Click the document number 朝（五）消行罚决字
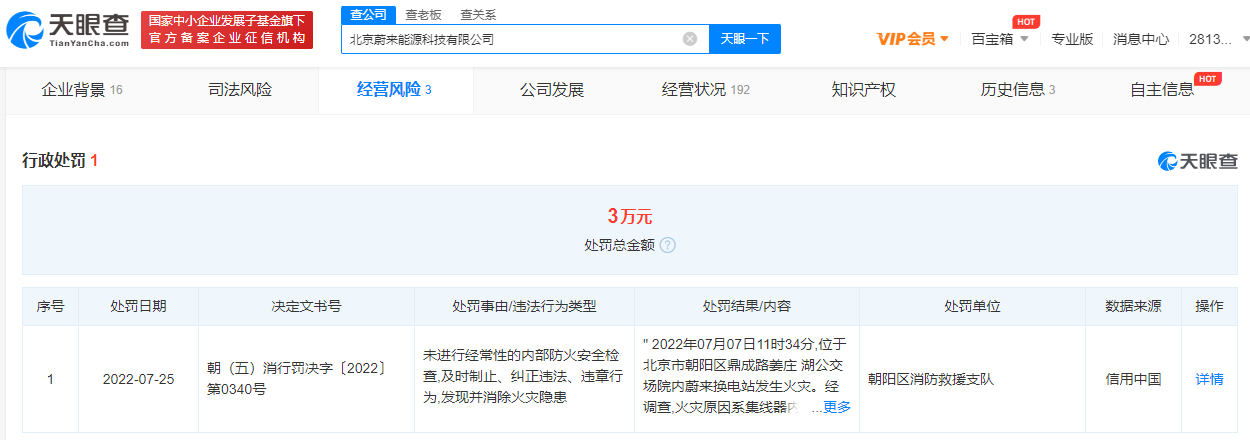This screenshot has height=440, width=1250. click(x=296, y=379)
